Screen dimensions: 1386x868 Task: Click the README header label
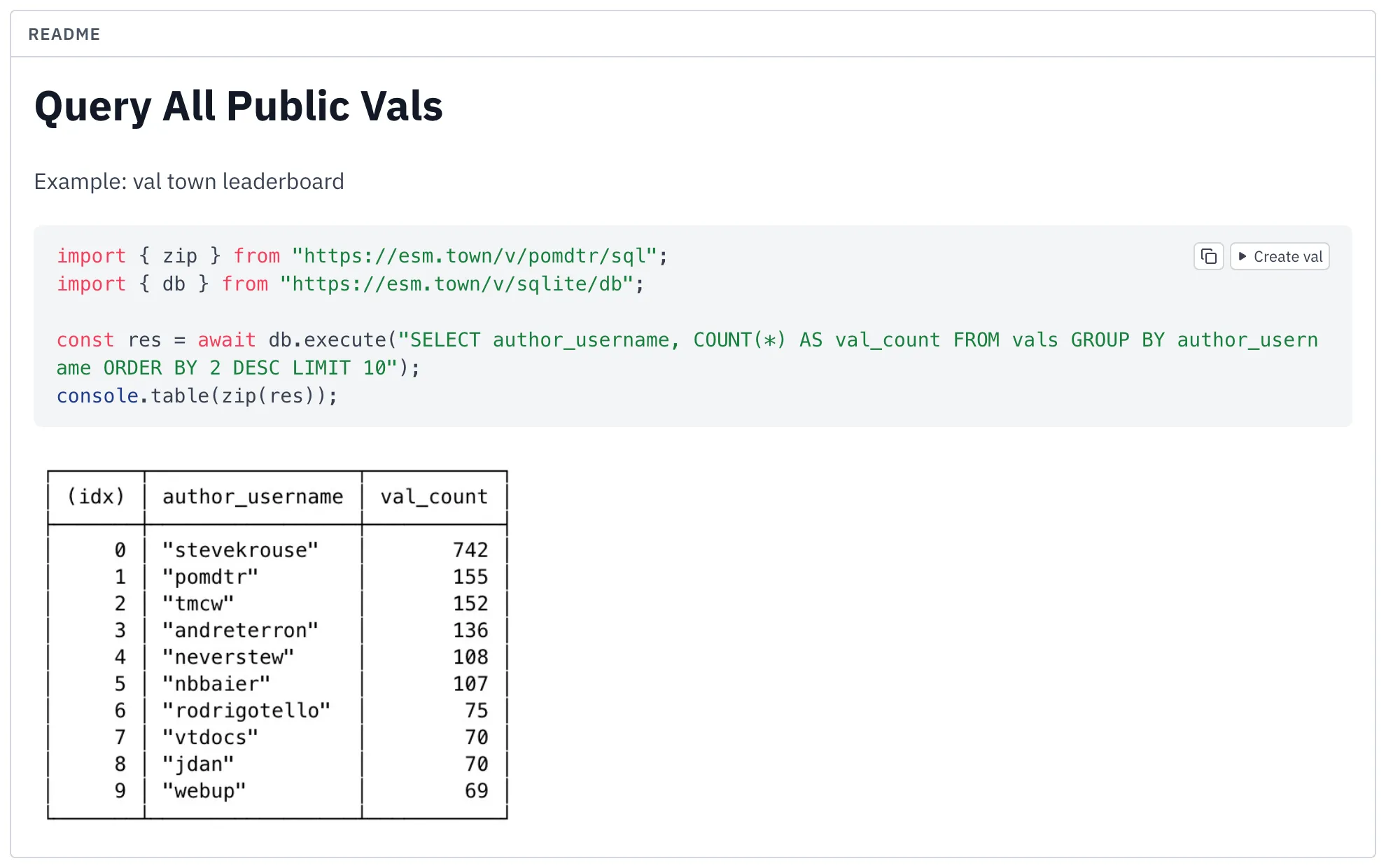64,34
